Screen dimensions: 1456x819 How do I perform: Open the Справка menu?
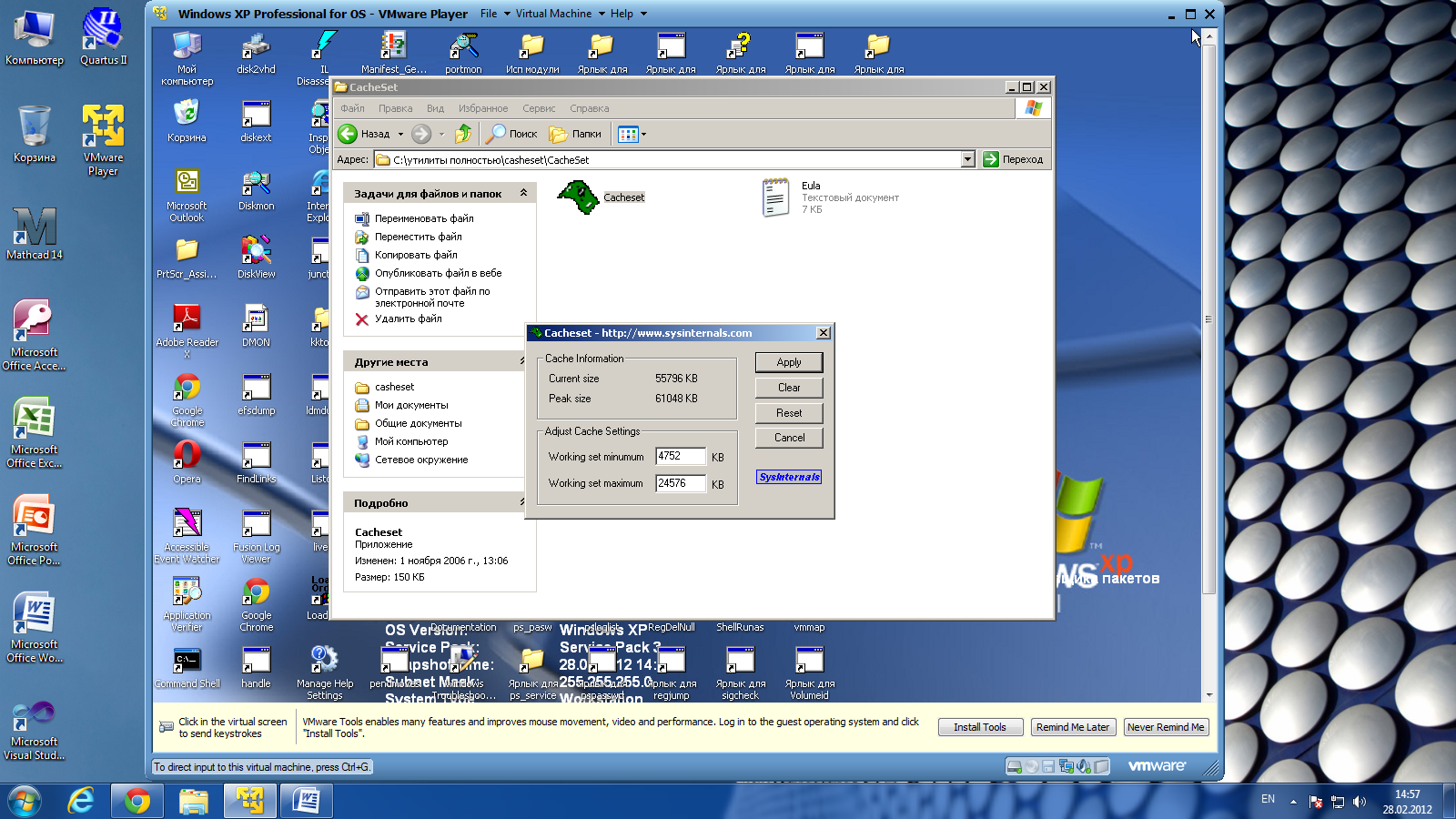point(590,108)
